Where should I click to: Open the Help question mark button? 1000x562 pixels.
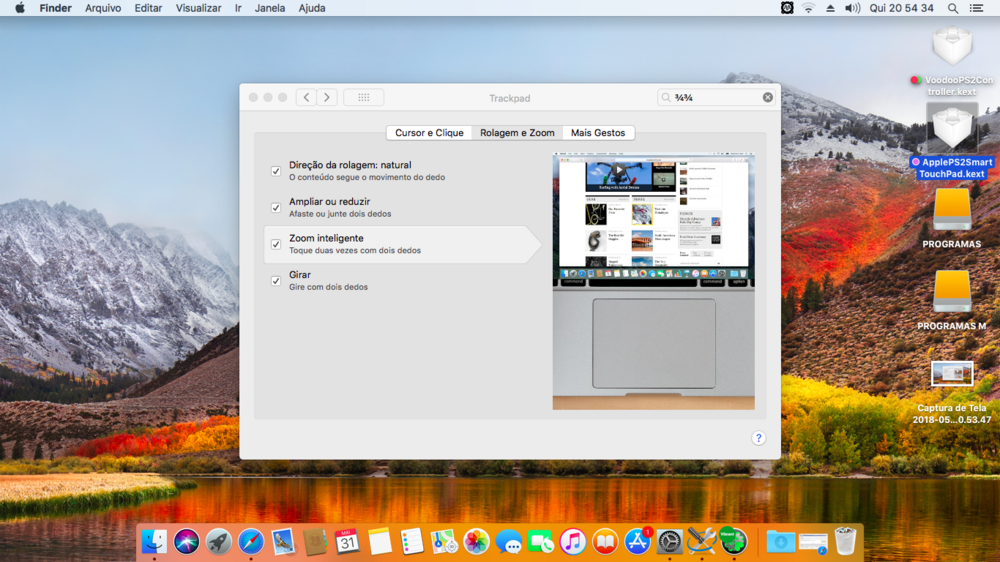click(x=758, y=438)
